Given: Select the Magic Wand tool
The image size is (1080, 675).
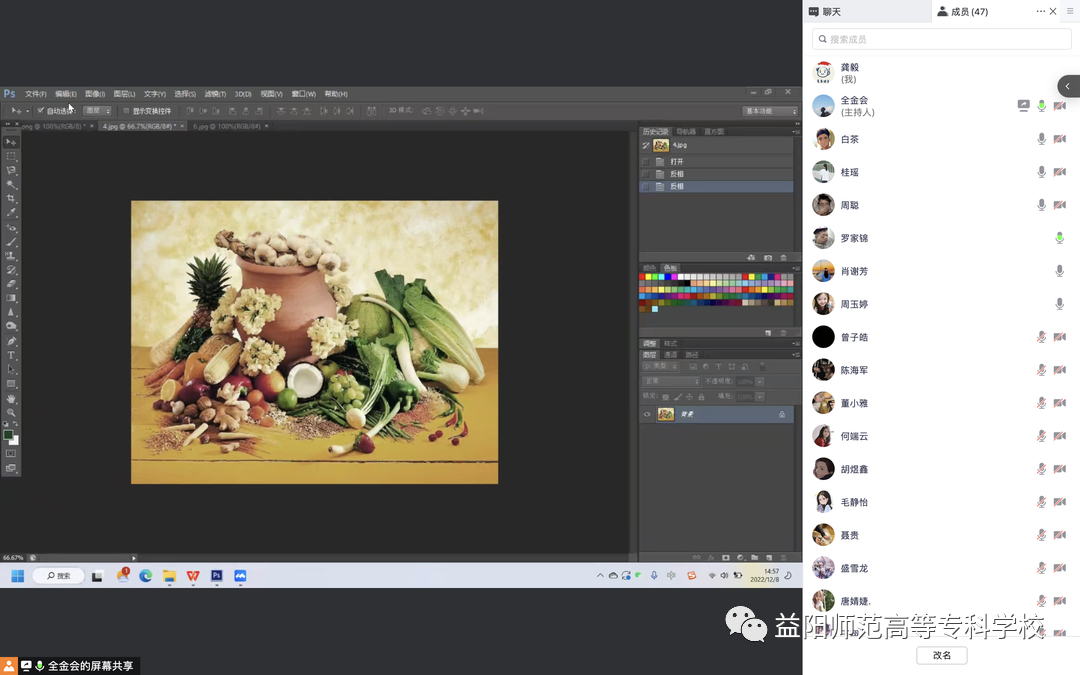Looking at the screenshot, I should pos(11,184).
